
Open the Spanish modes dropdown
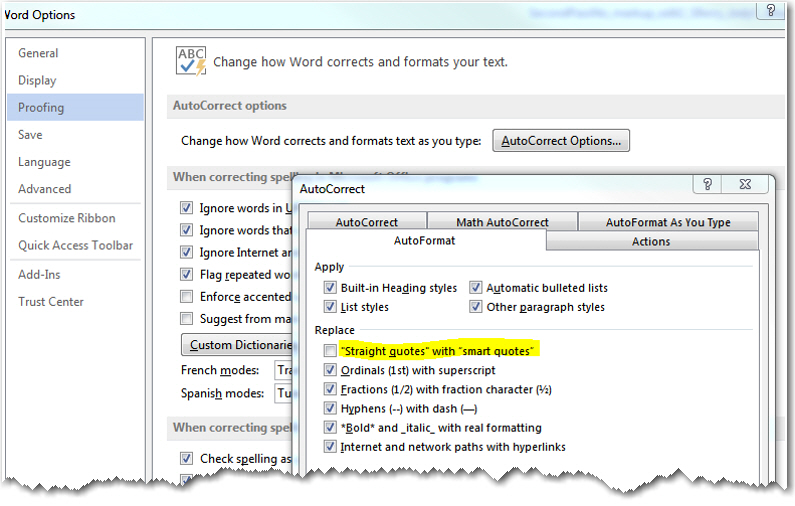click(283, 393)
